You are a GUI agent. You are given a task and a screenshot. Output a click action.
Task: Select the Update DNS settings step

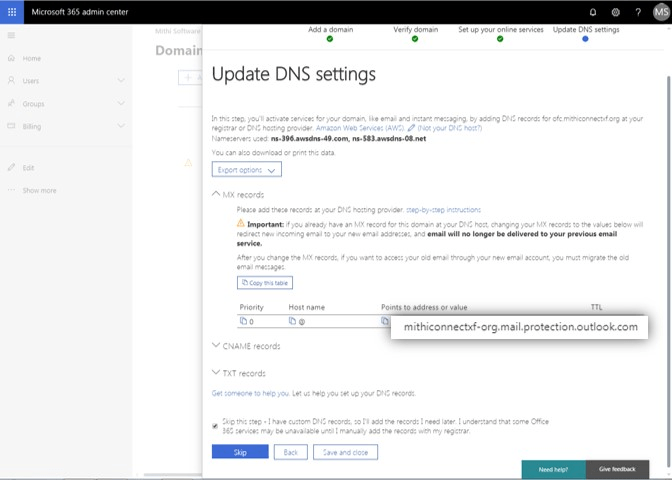click(585, 34)
